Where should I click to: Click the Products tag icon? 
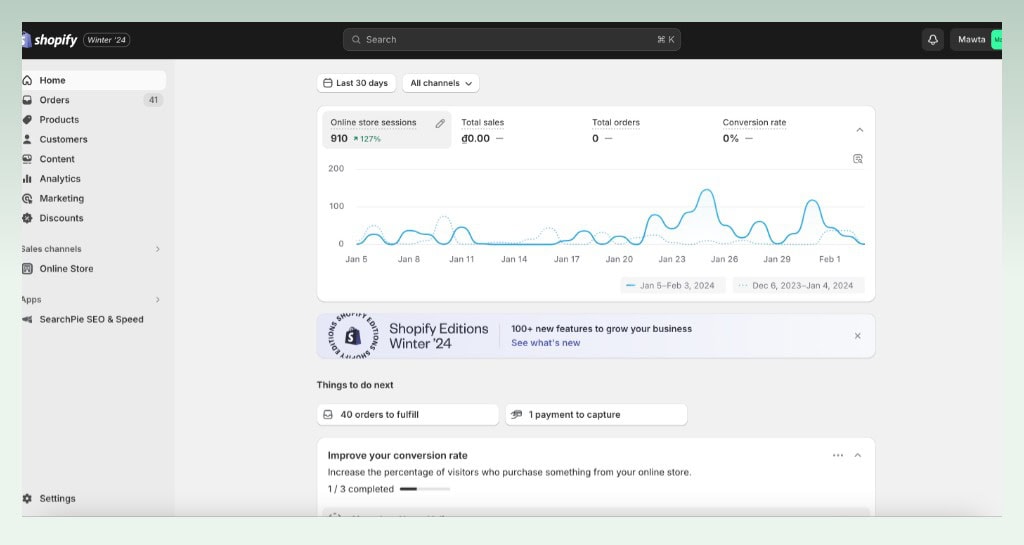pos(27,119)
